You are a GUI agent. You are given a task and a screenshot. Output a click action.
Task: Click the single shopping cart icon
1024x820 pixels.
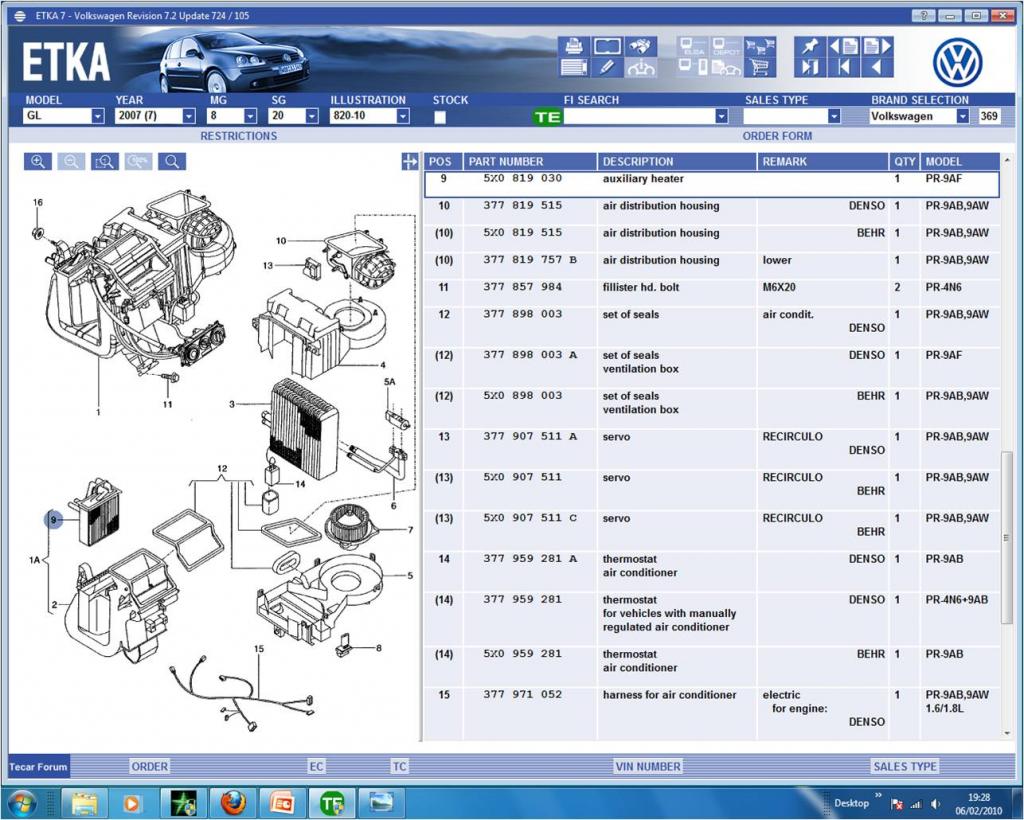point(760,67)
